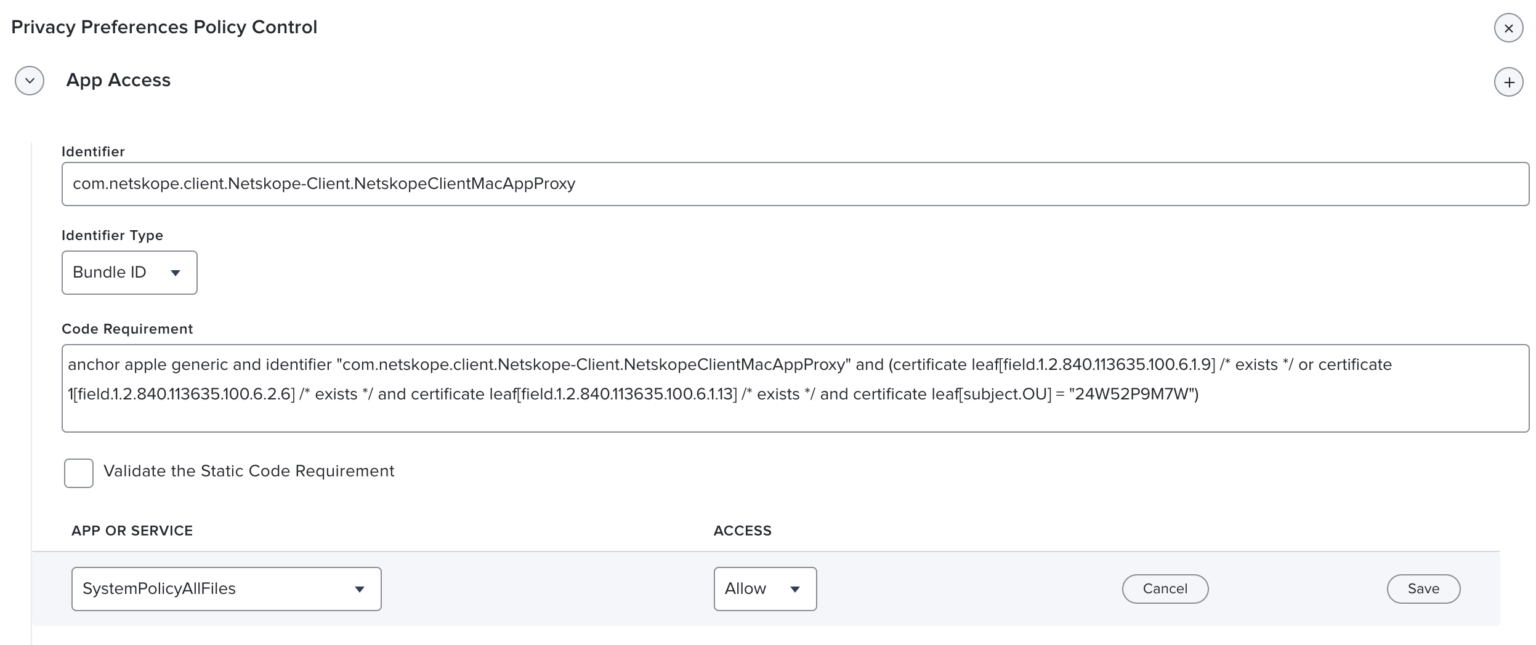Viewport: 1536px width, 645px height.
Task: Cancel editing the app access row
Action: (1165, 588)
